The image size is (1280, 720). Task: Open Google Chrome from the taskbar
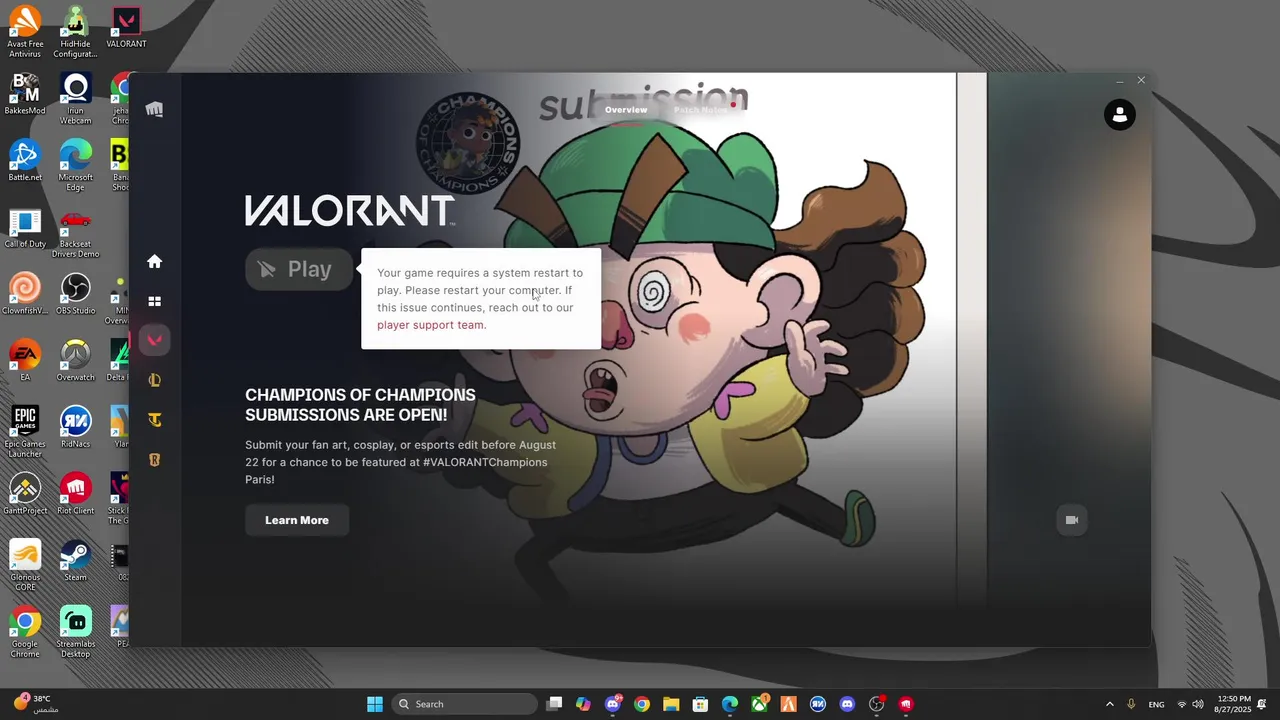(x=642, y=704)
